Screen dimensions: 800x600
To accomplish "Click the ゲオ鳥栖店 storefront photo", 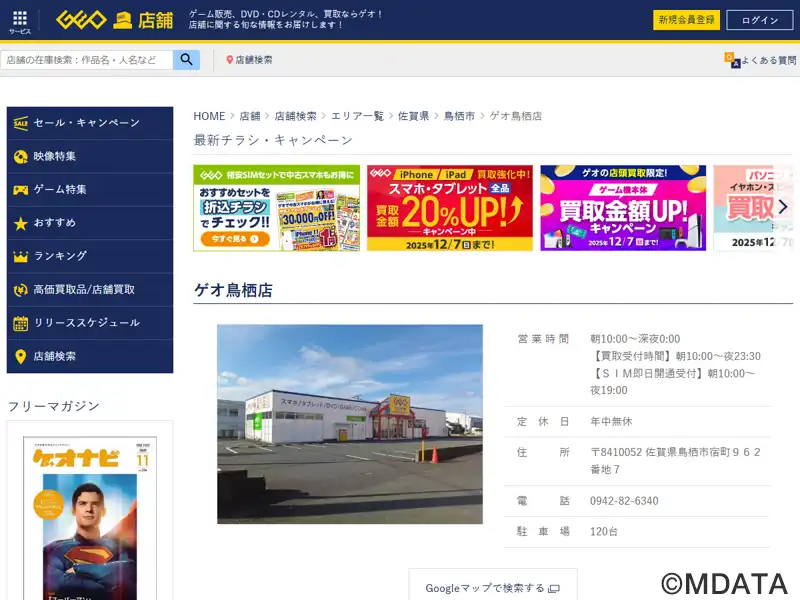I will click(350, 424).
